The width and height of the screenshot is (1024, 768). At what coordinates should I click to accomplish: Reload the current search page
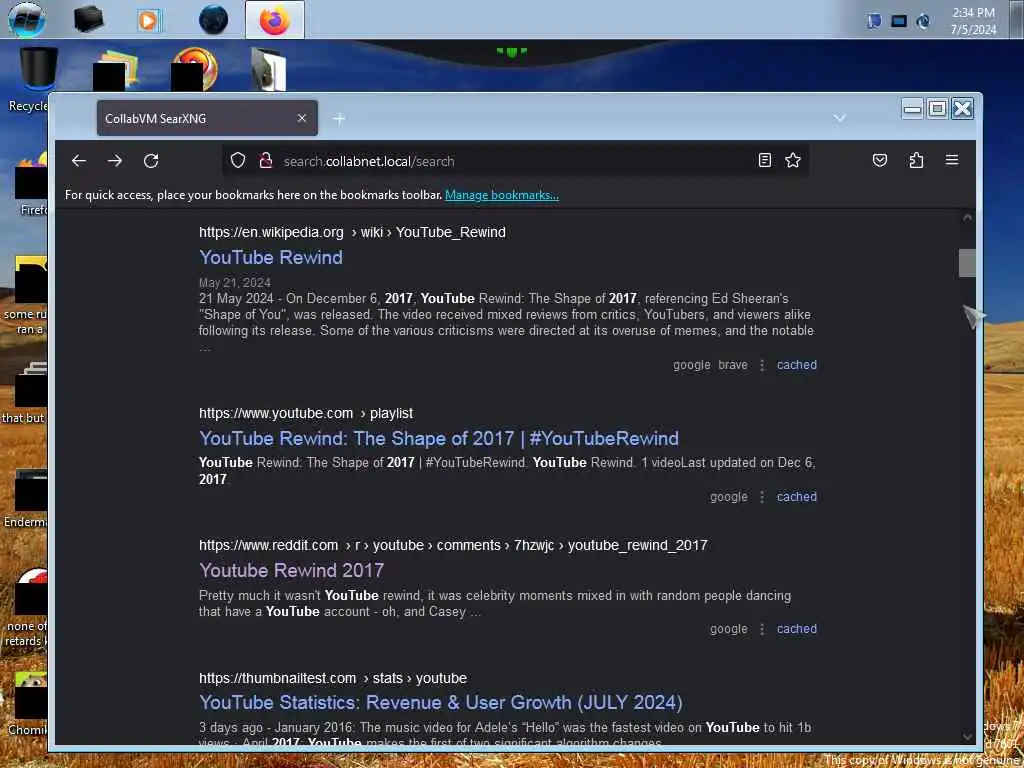pos(152,161)
